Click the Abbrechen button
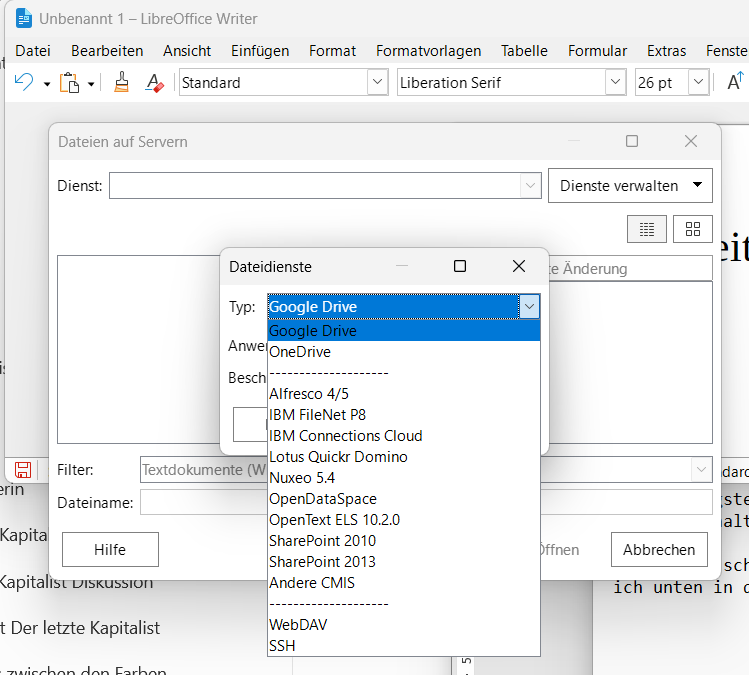Image resolution: width=749 pixels, height=675 pixels. click(659, 549)
